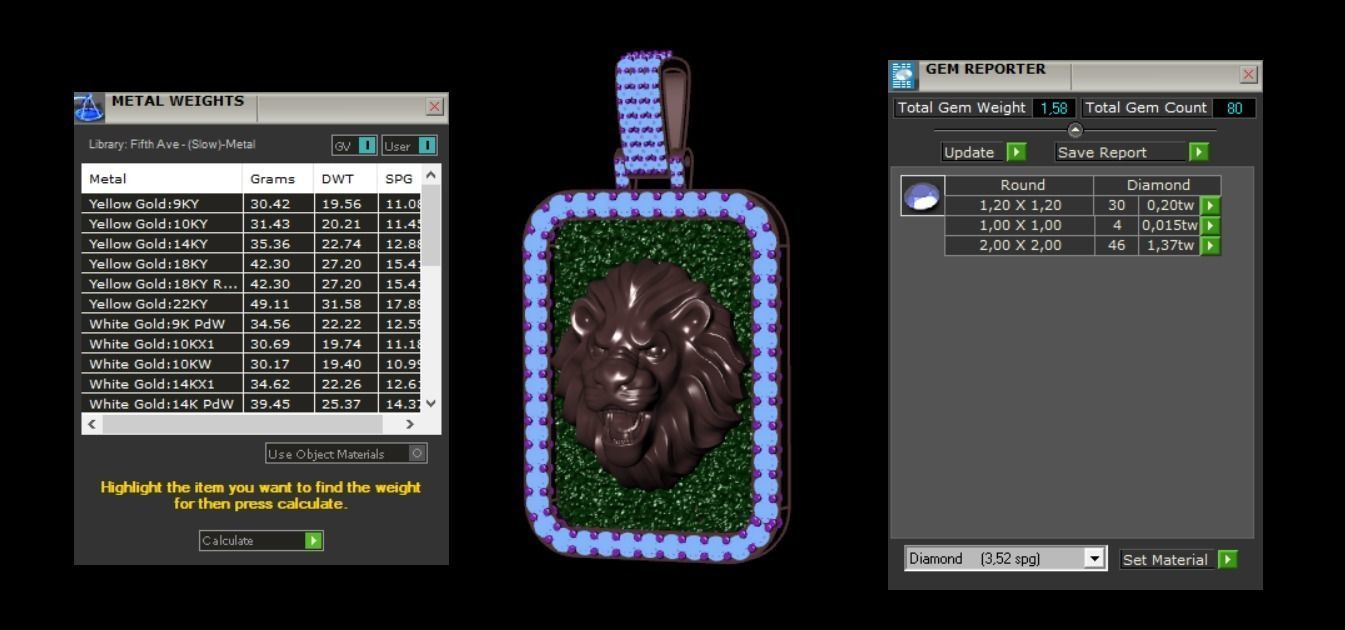Click the Save Report button
1345x630 pixels.
point(1132,152)
